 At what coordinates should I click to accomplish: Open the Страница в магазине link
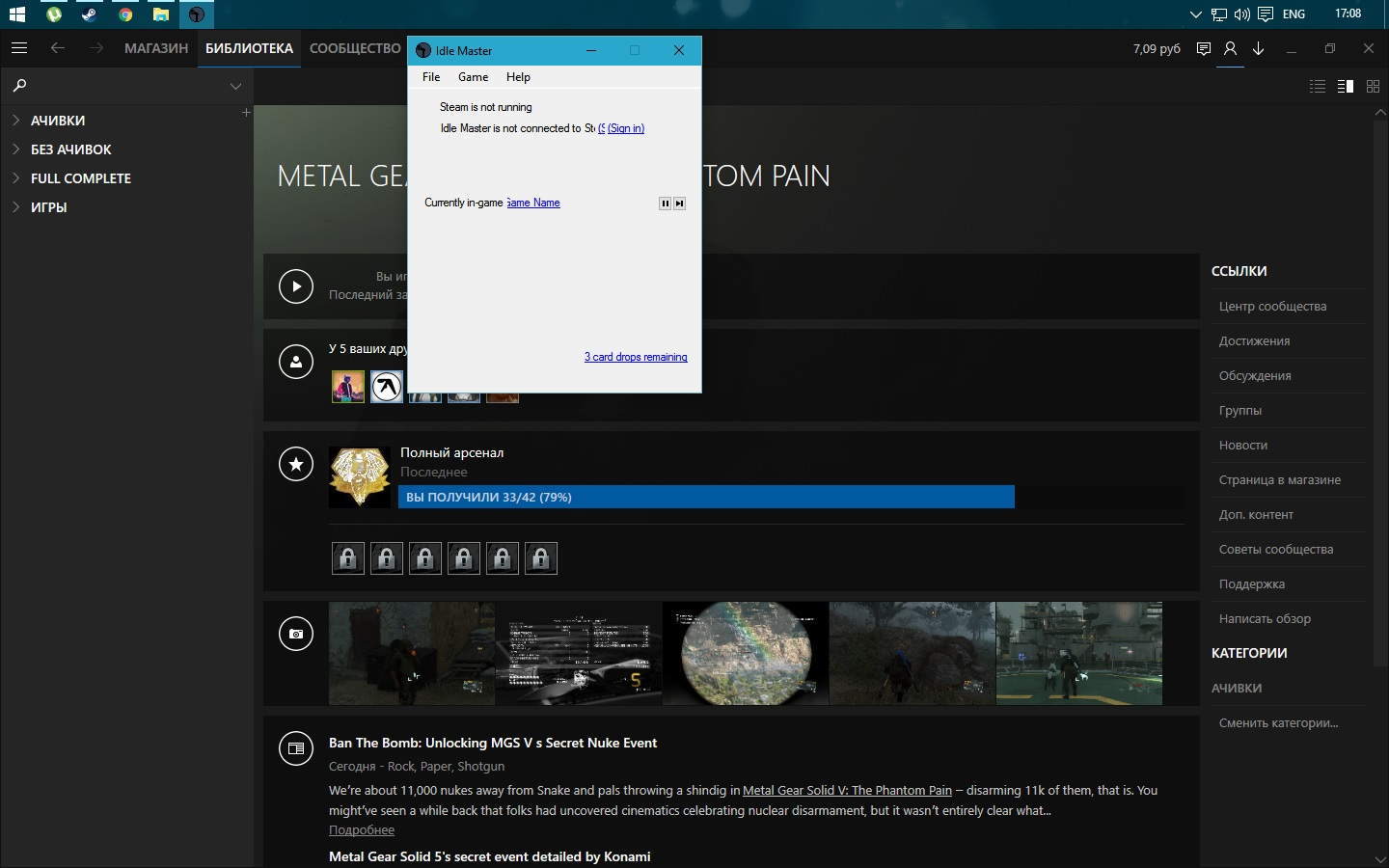(1280, 480)
